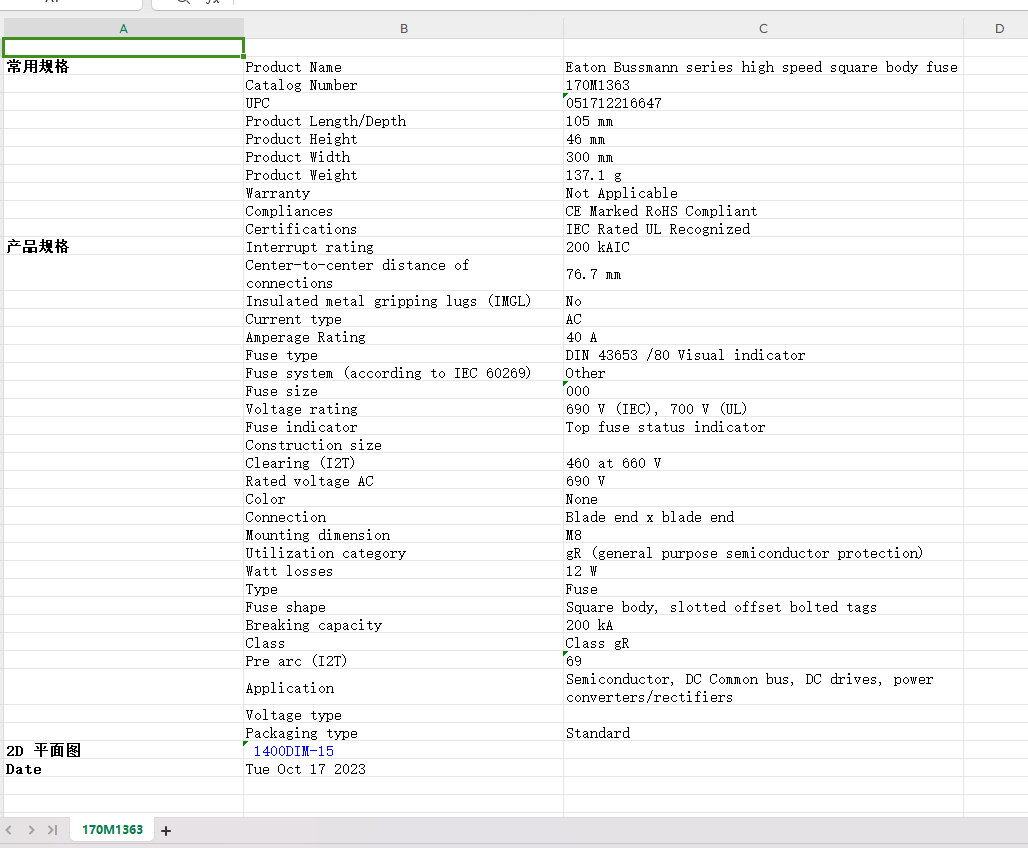Select Fuse system IEC 60269 cell
The width and height of the screenshot is (1028, 848).
[403, 373]
